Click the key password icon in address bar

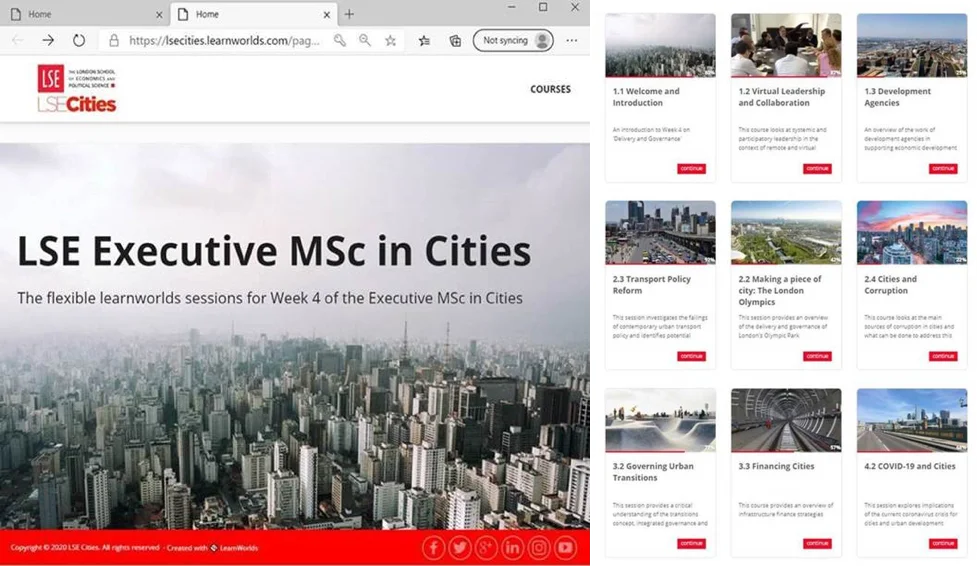[x=340, y=41]
